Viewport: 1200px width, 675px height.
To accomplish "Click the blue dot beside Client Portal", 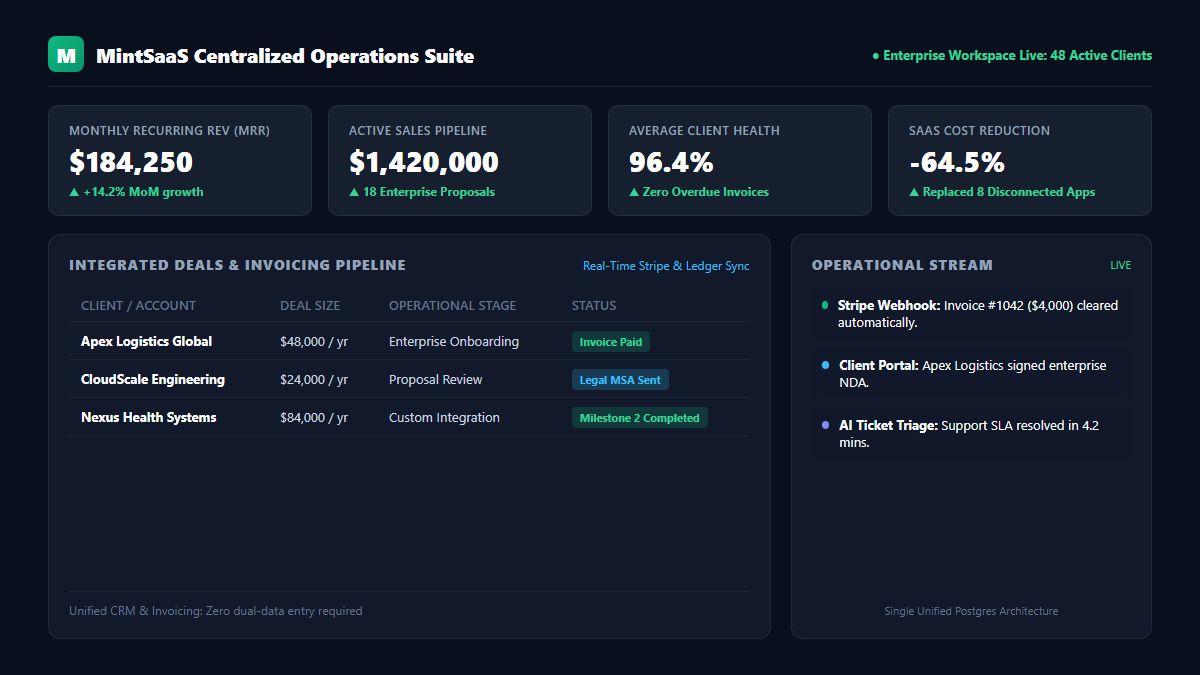I will [825, 365].
